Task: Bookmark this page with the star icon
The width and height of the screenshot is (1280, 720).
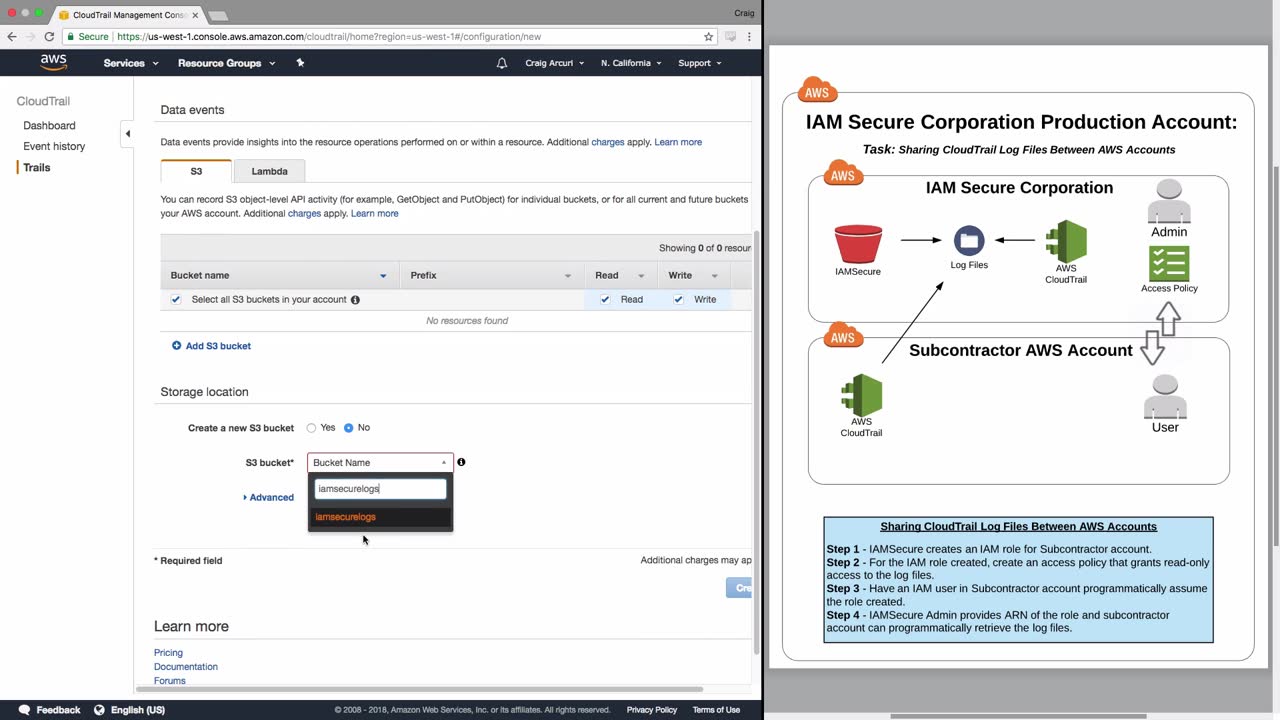Action: tap(709, 37)
